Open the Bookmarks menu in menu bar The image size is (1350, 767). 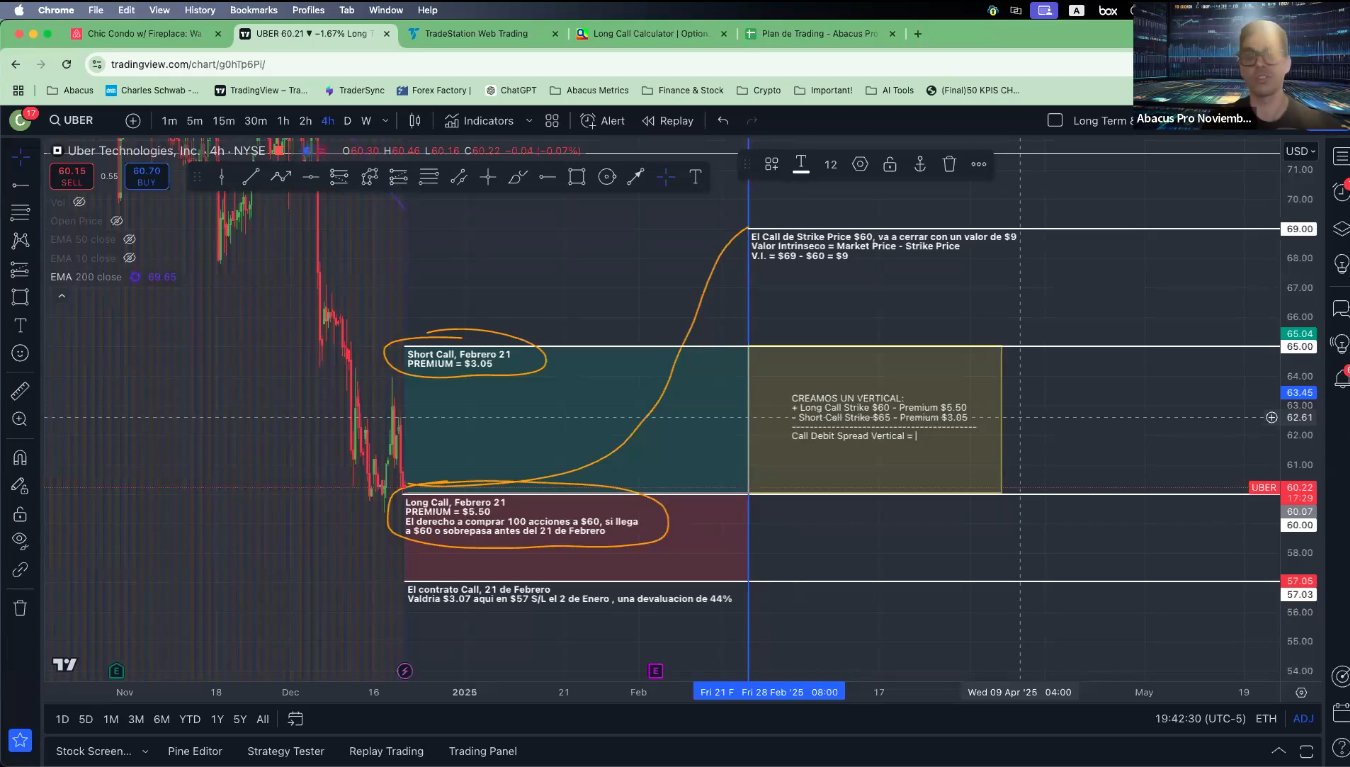click(254, 10)
